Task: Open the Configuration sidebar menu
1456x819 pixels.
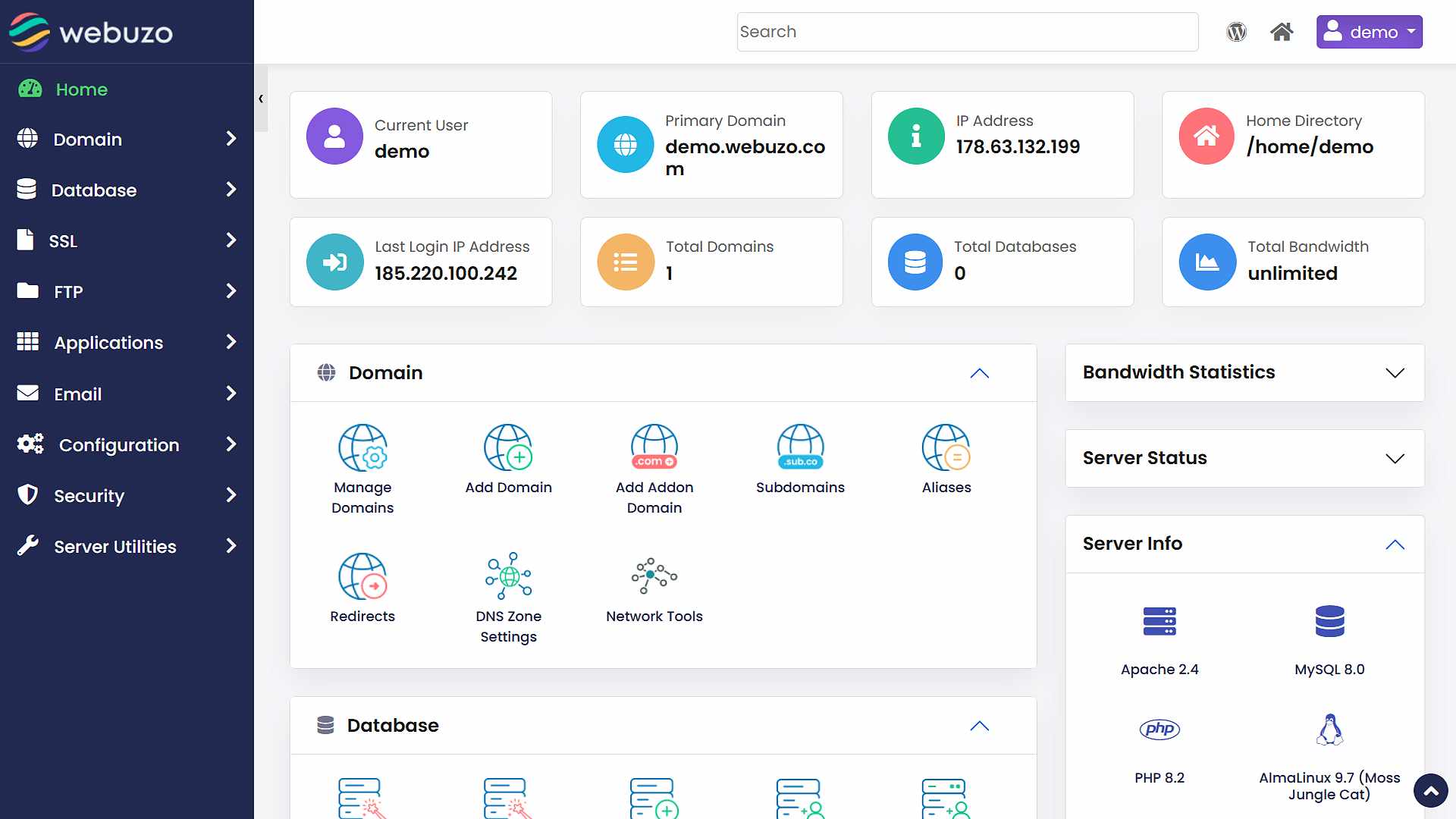Action: pyautogui.click(x=127, y=444)
